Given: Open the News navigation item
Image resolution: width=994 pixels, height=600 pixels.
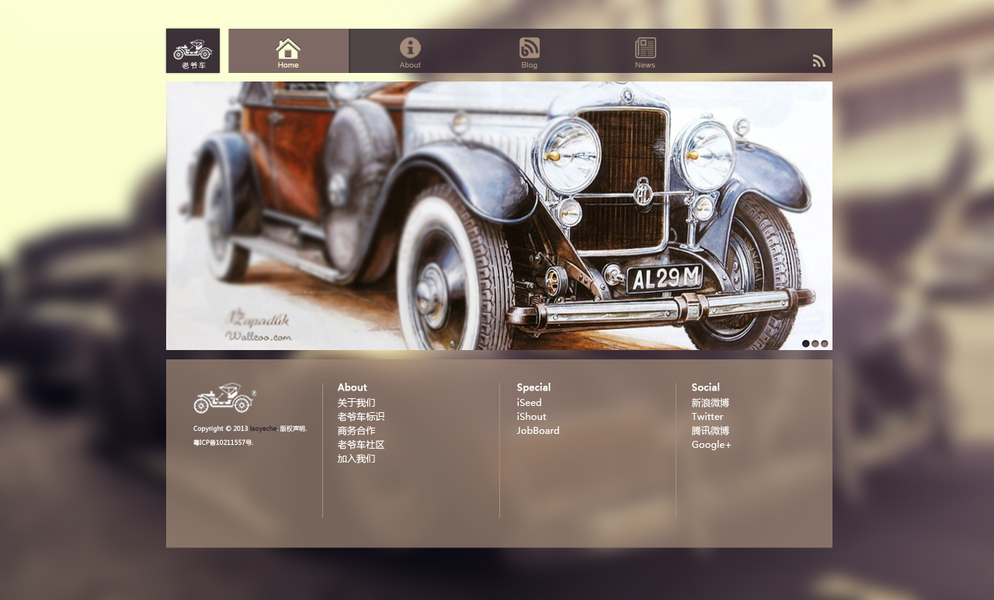Looking at the screenshot, I should [645, 53].
